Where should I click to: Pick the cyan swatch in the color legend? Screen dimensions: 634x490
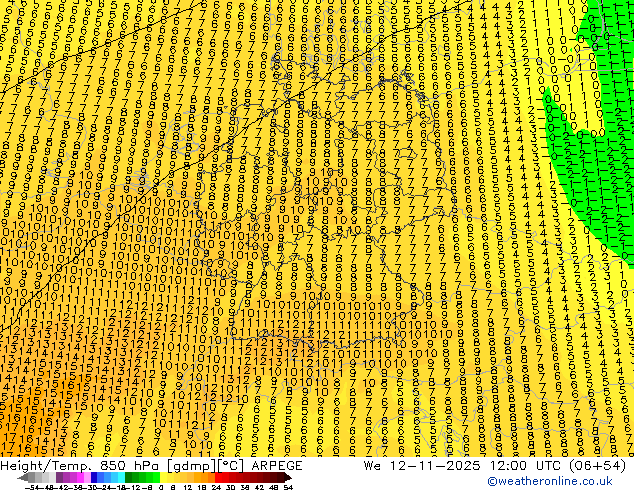coord(121,478)
